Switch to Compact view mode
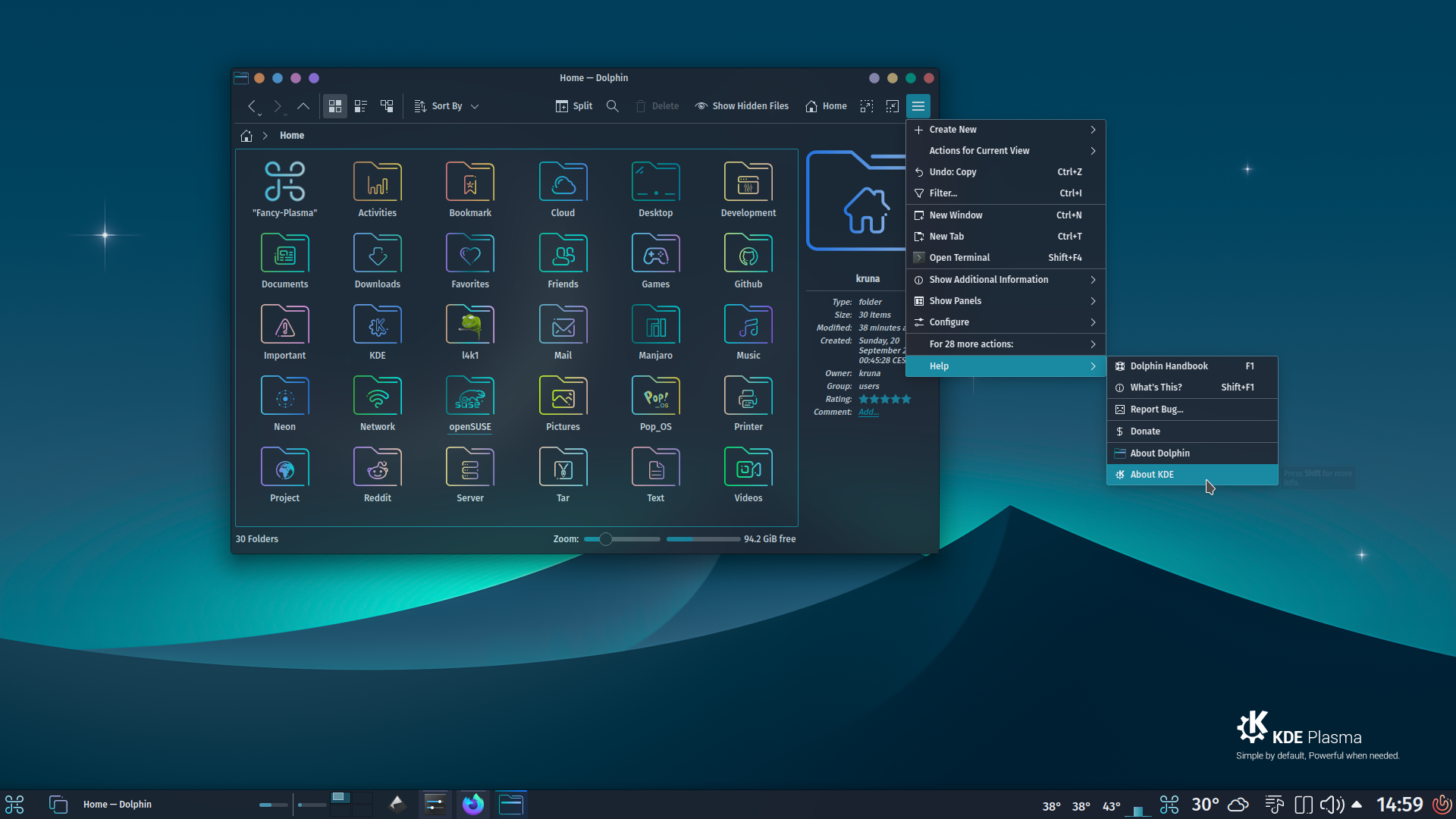Image resolution: width=1456 pixels, height=819 pixels. pos(361,106)
